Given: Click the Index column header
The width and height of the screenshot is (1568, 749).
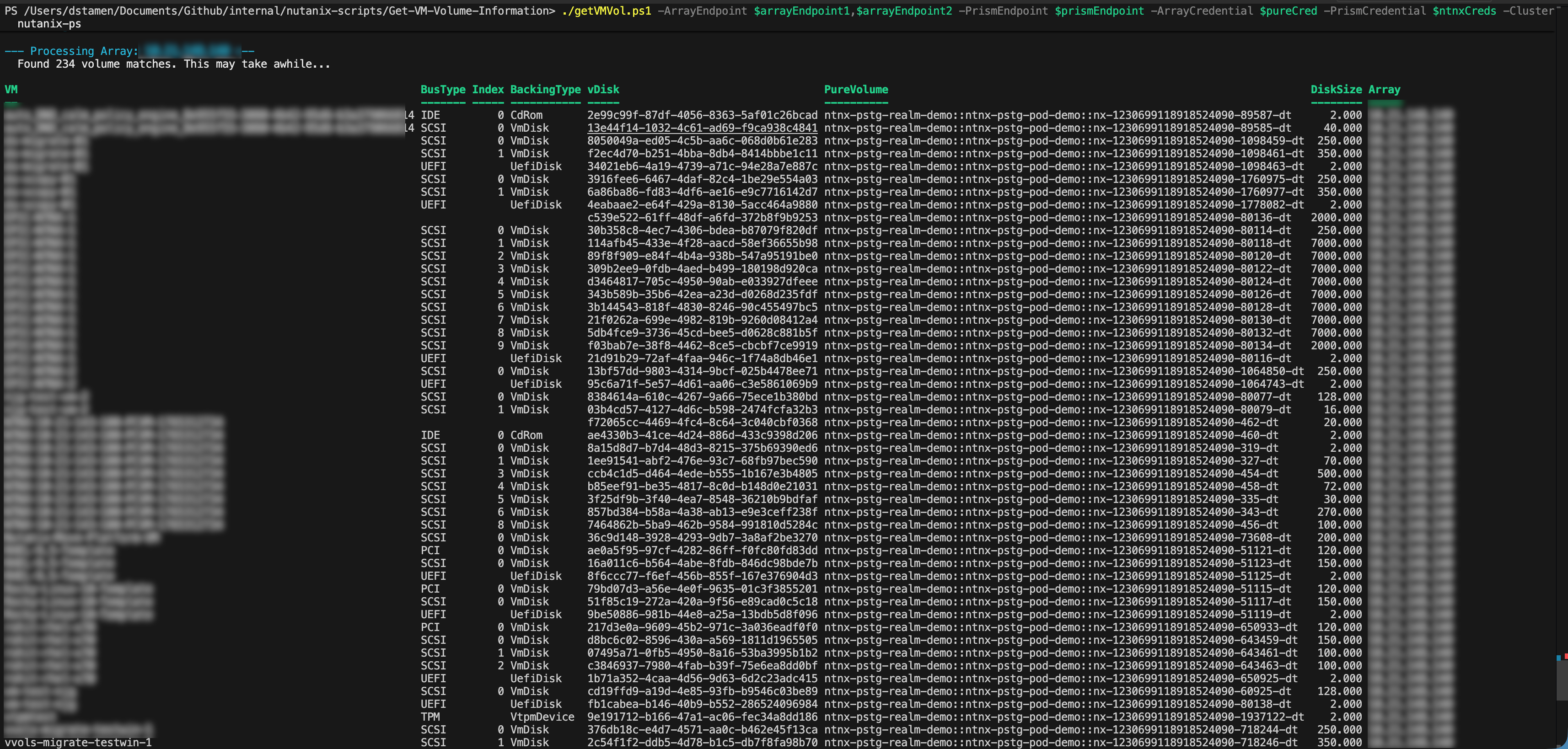Looking at the screenshot, I should tap(488, 90).
